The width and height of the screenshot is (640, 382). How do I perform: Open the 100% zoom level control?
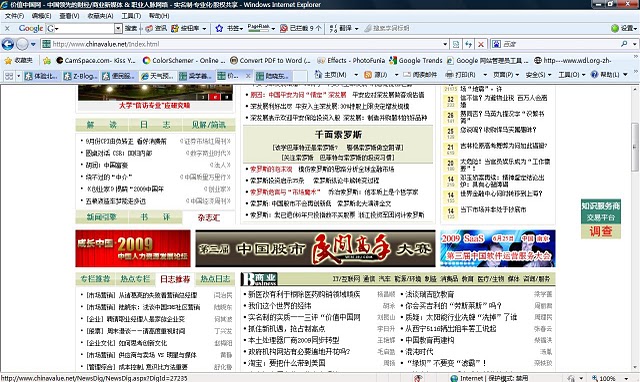610,378
